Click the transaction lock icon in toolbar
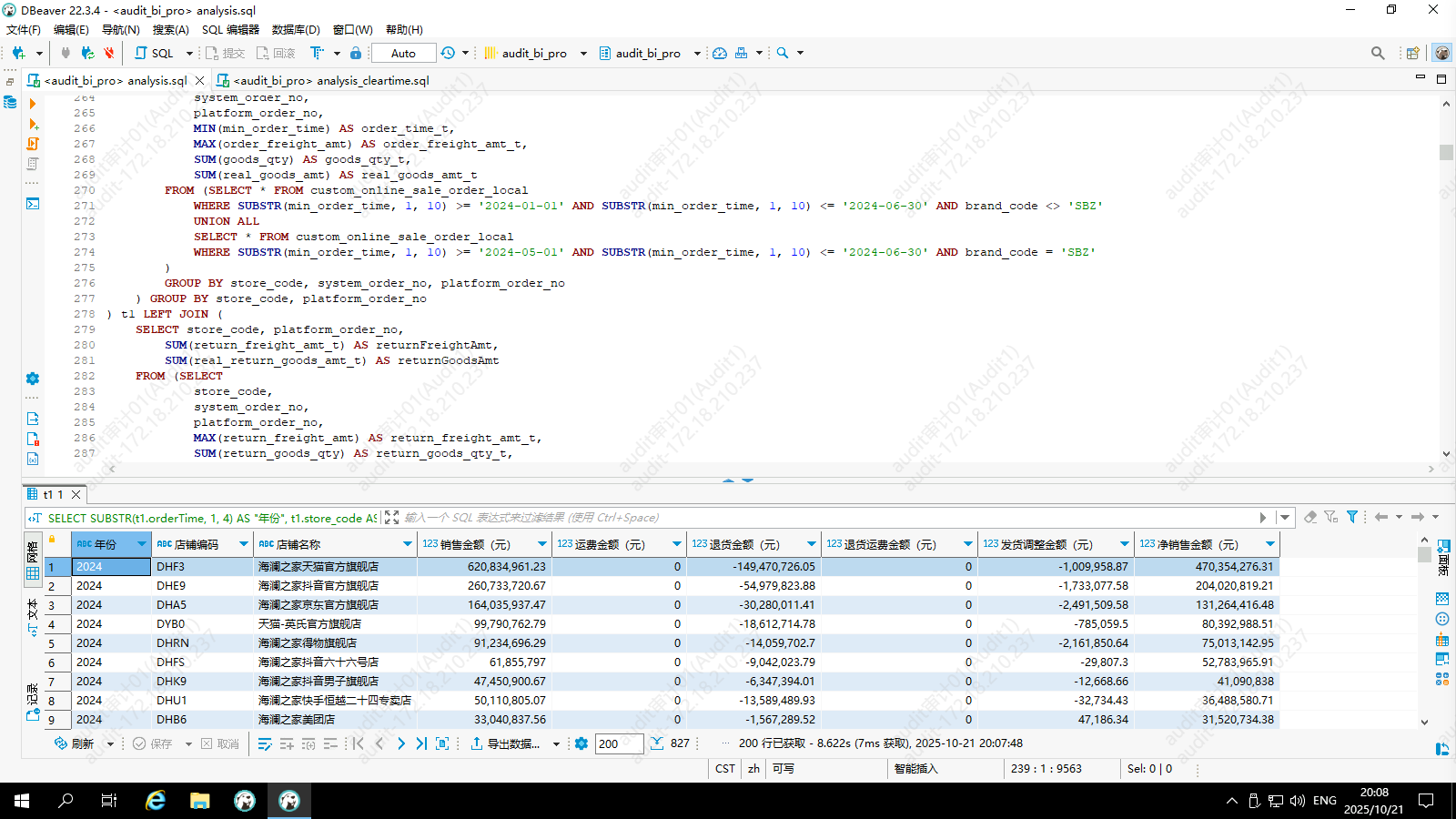Screen dimensions: 1456x819 tap(356, 53)
